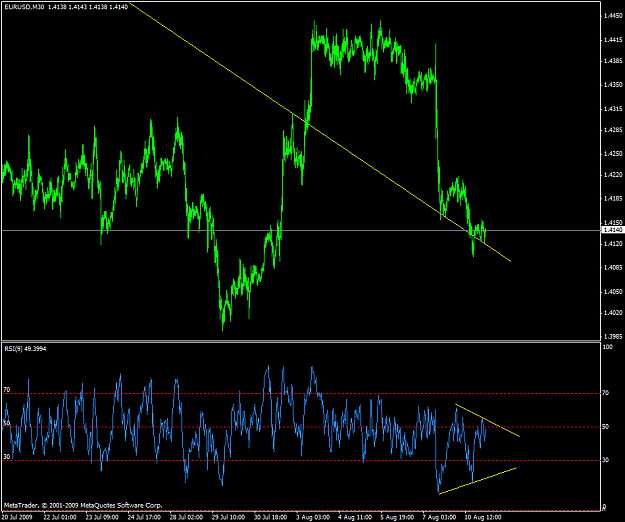
Task: Click the 1.4185 price scale label
Action: point(613,198)
